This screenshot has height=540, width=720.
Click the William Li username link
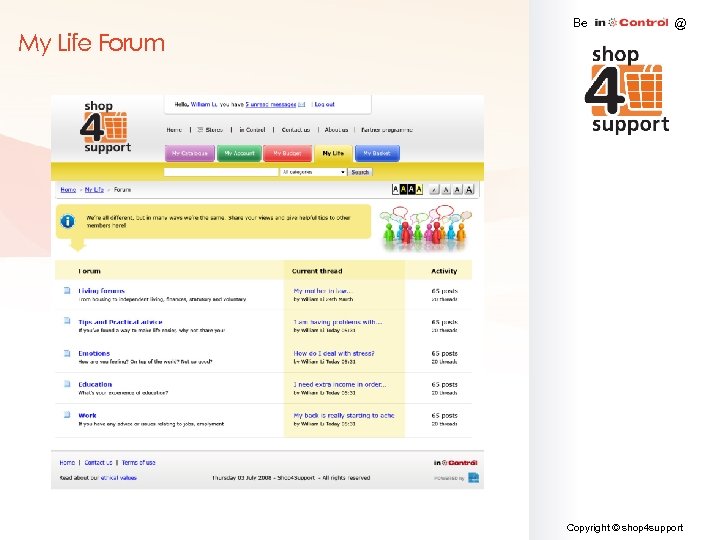click(204, 105)
